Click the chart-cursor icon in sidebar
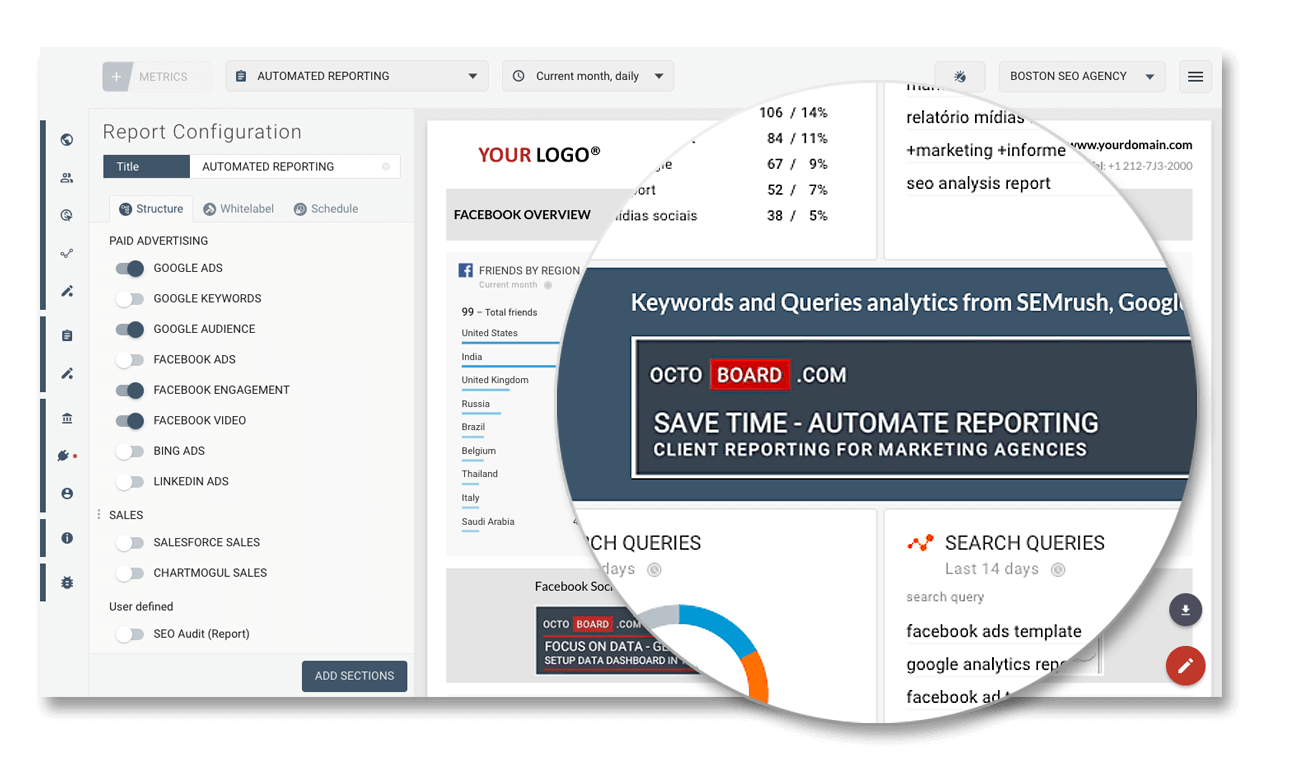The height and width of the screenshot is (775, 1300). pos(67,215)
